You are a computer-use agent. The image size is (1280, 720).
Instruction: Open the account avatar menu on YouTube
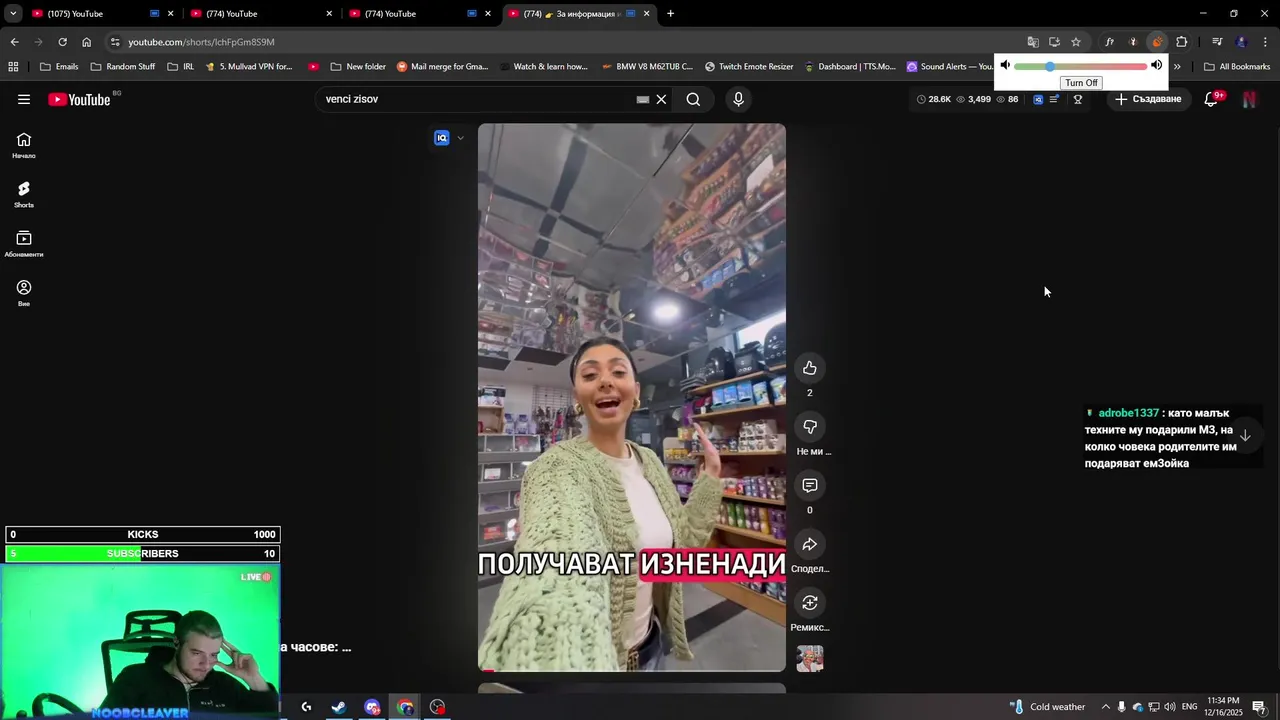point(1249,99)
